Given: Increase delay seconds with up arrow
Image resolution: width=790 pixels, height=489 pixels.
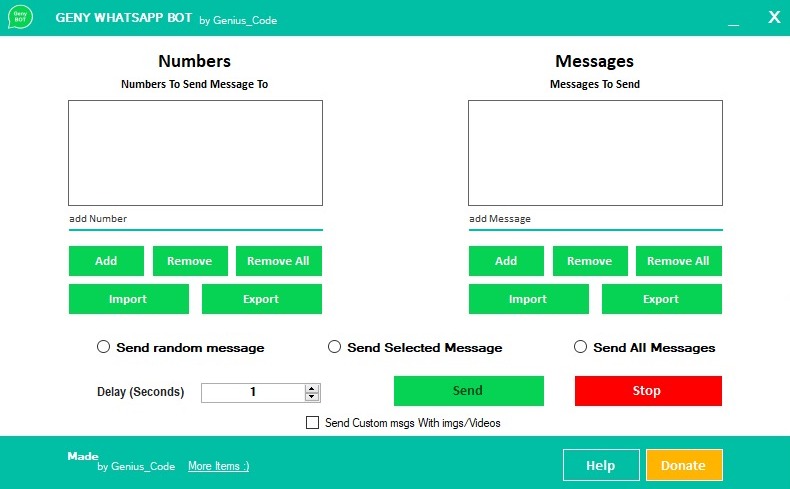Looking at the screenshot, I should pyautogui.click(x=312, y=389).
